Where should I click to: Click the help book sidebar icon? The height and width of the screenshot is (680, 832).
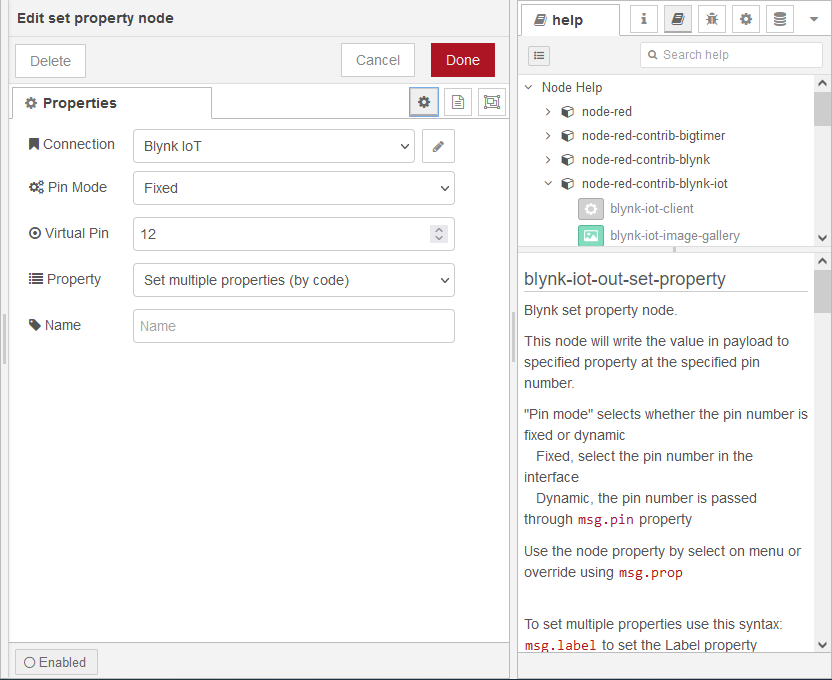(678, 20)
